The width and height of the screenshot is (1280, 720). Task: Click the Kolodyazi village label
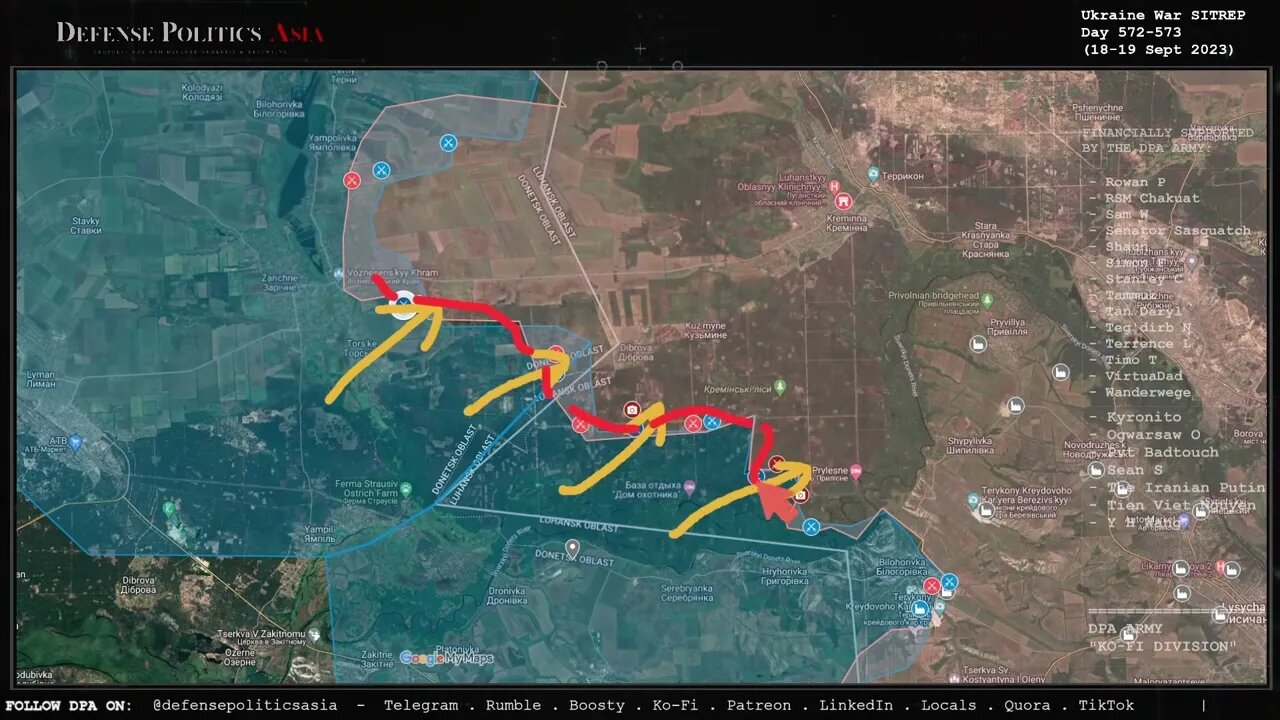coord(201,92)
